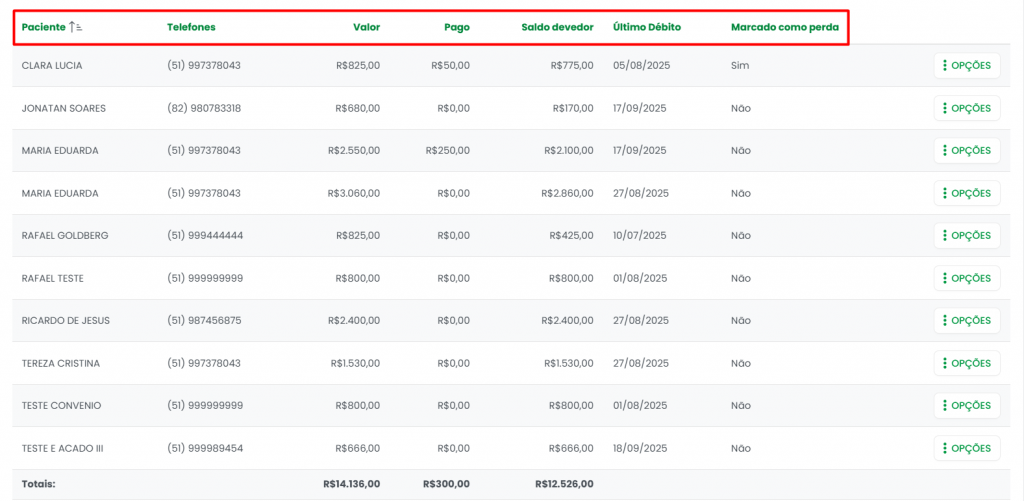
Task: Click three-dots icon in Teste Convenio's row
Action: tap(944, 406)
